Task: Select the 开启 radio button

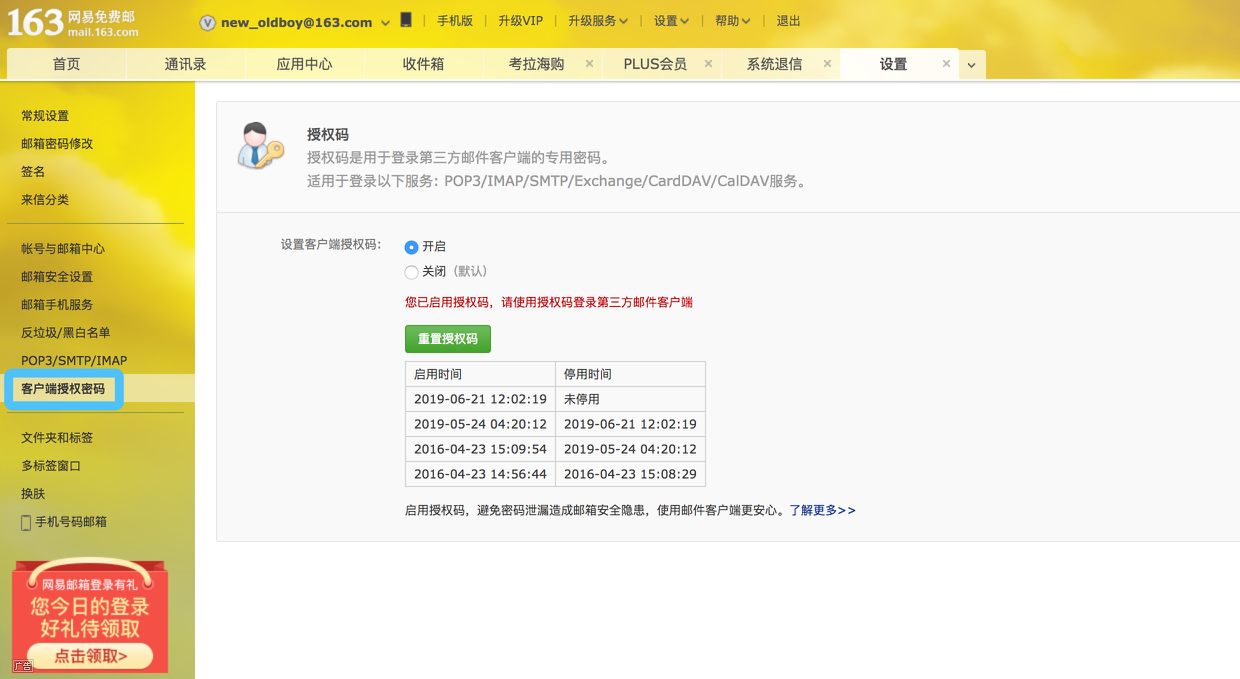Action: click(x=411, y=247)
